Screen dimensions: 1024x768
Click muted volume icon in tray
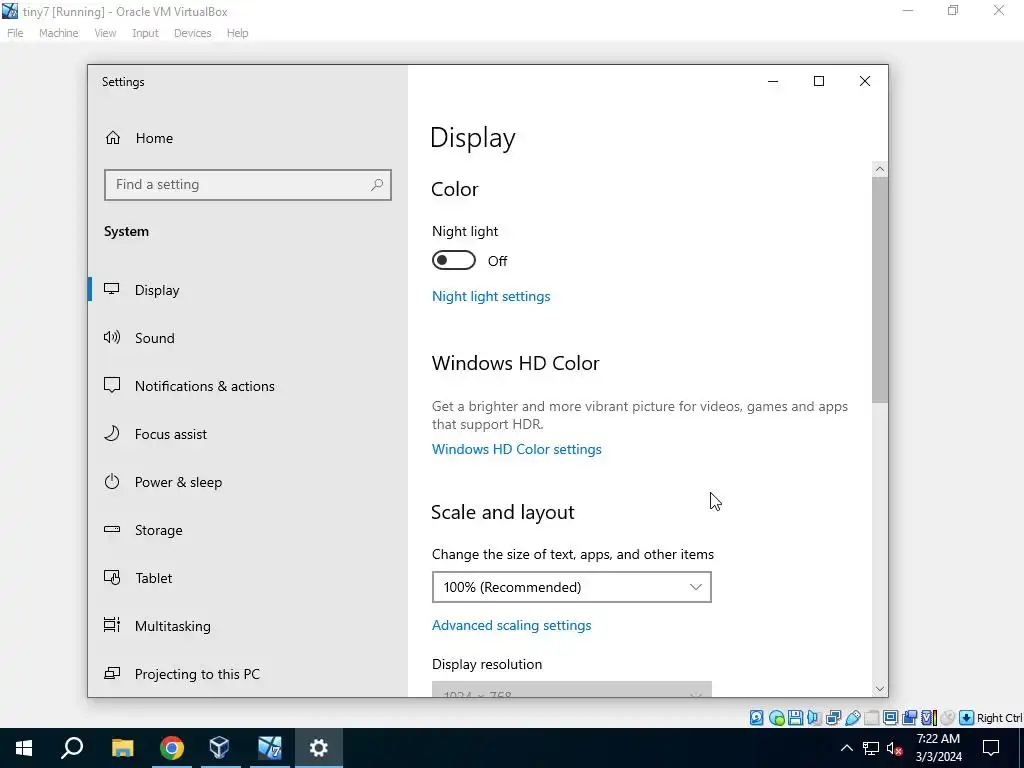point(894,748)
